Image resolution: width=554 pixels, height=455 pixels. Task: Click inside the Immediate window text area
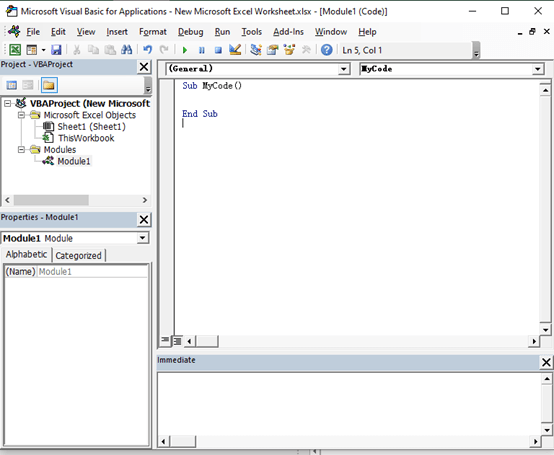point(349,404)
